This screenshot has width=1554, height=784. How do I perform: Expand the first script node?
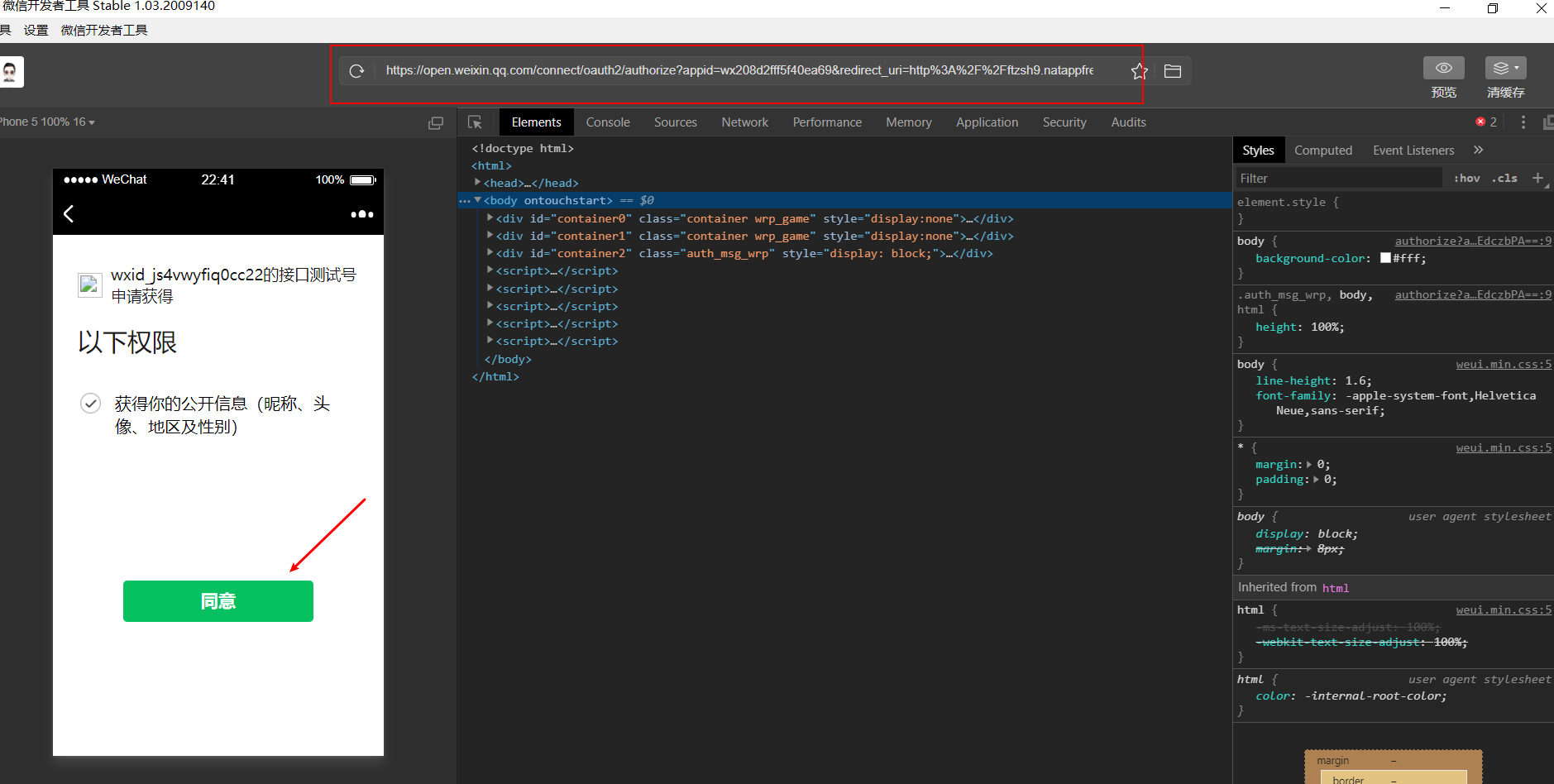pos(490,270)
